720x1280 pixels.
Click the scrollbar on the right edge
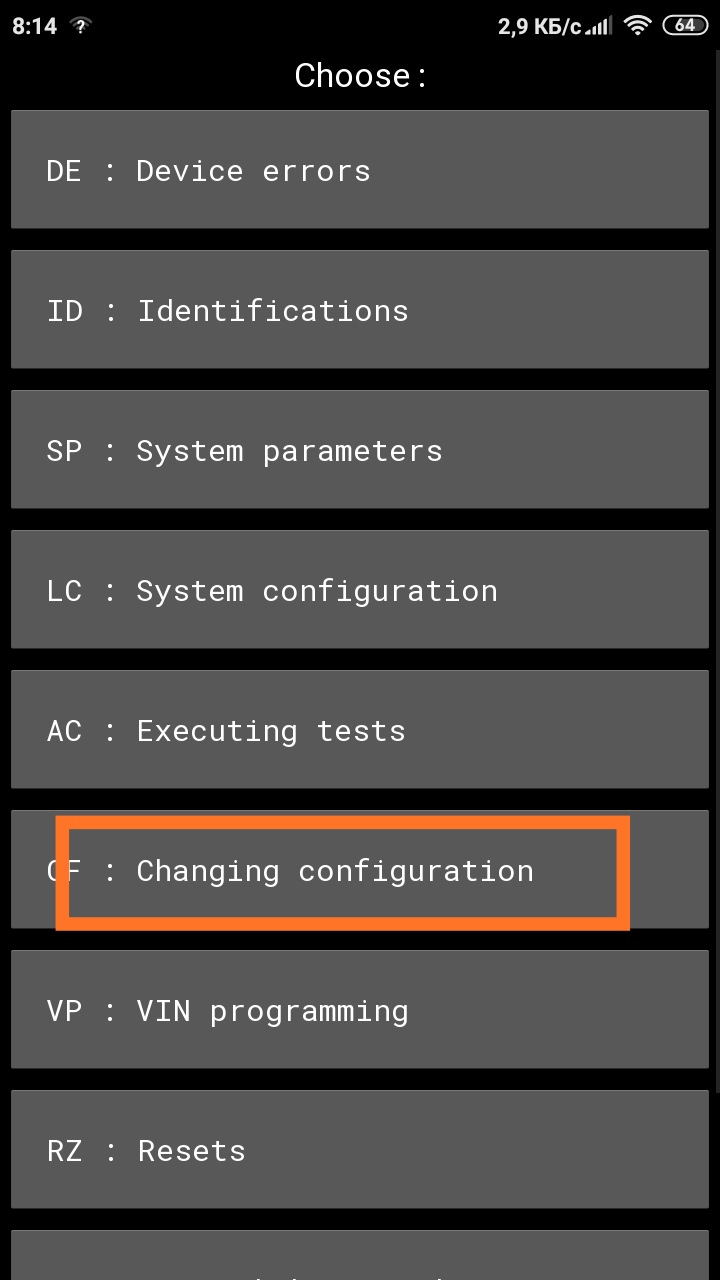tap(716, 600)
